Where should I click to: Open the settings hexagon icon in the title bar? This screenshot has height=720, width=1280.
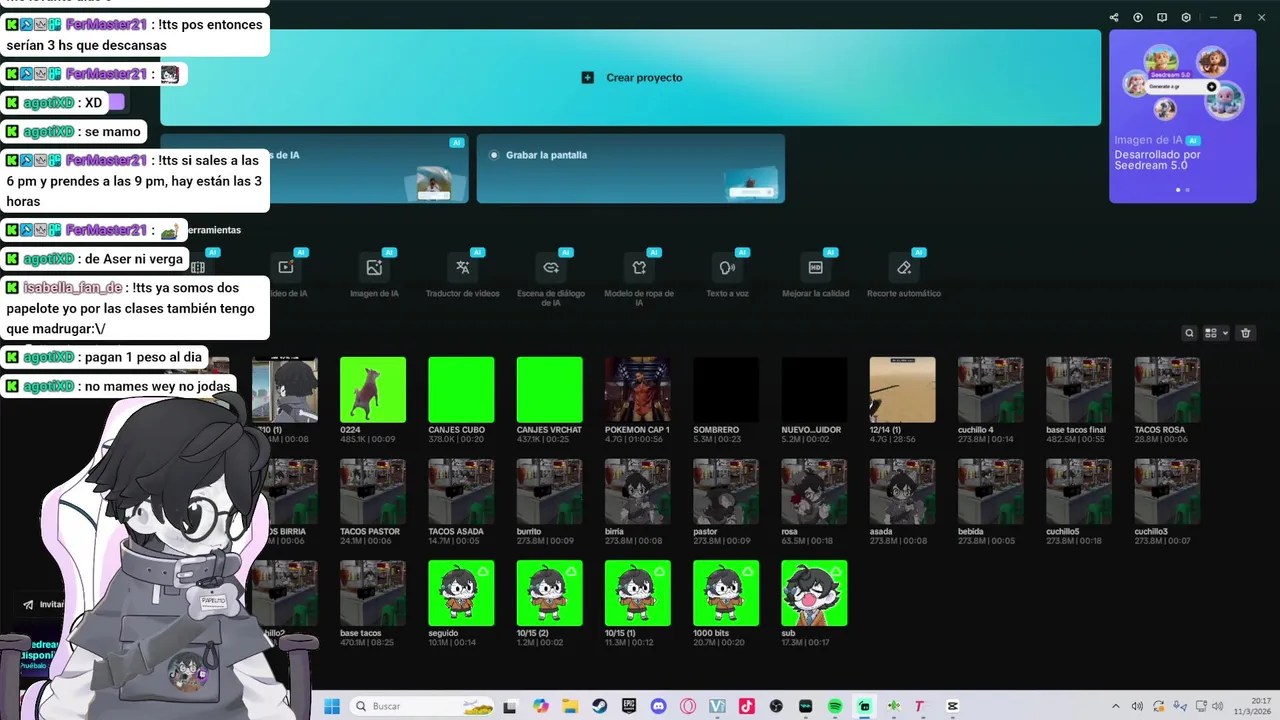tap(1186, 17)
